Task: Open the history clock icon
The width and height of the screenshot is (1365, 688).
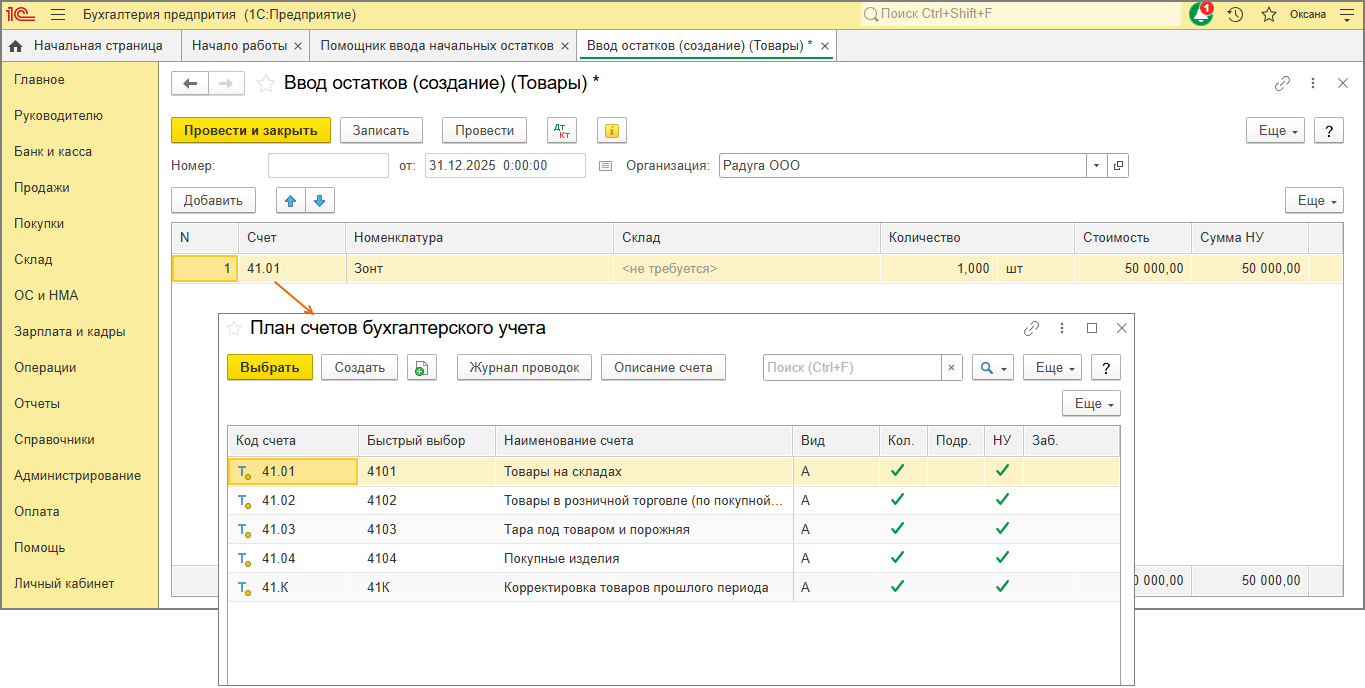Action: pos(1236,15)
